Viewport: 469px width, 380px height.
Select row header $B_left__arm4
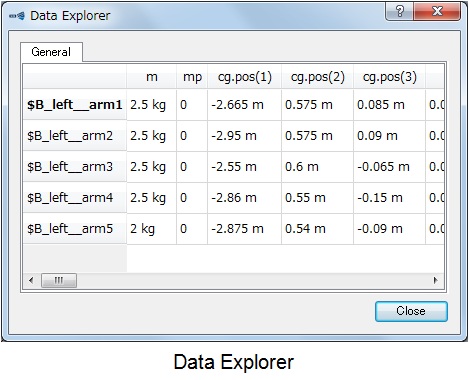coord(75,198)
